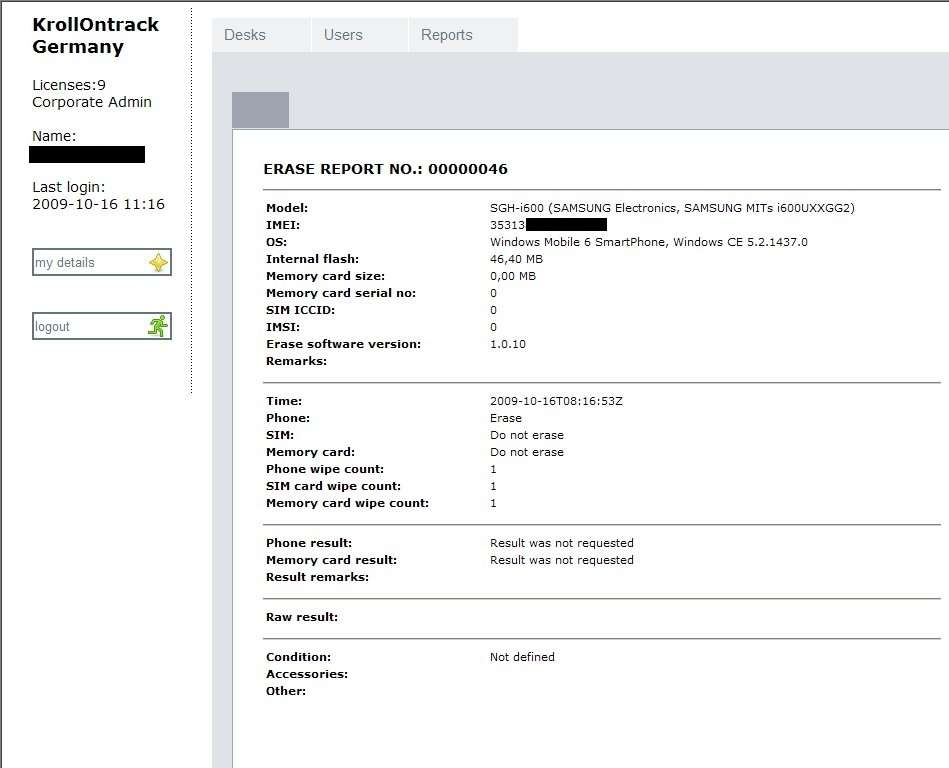
Task: Click the KrollOntrack Germany title
Action: pos(95,35)
